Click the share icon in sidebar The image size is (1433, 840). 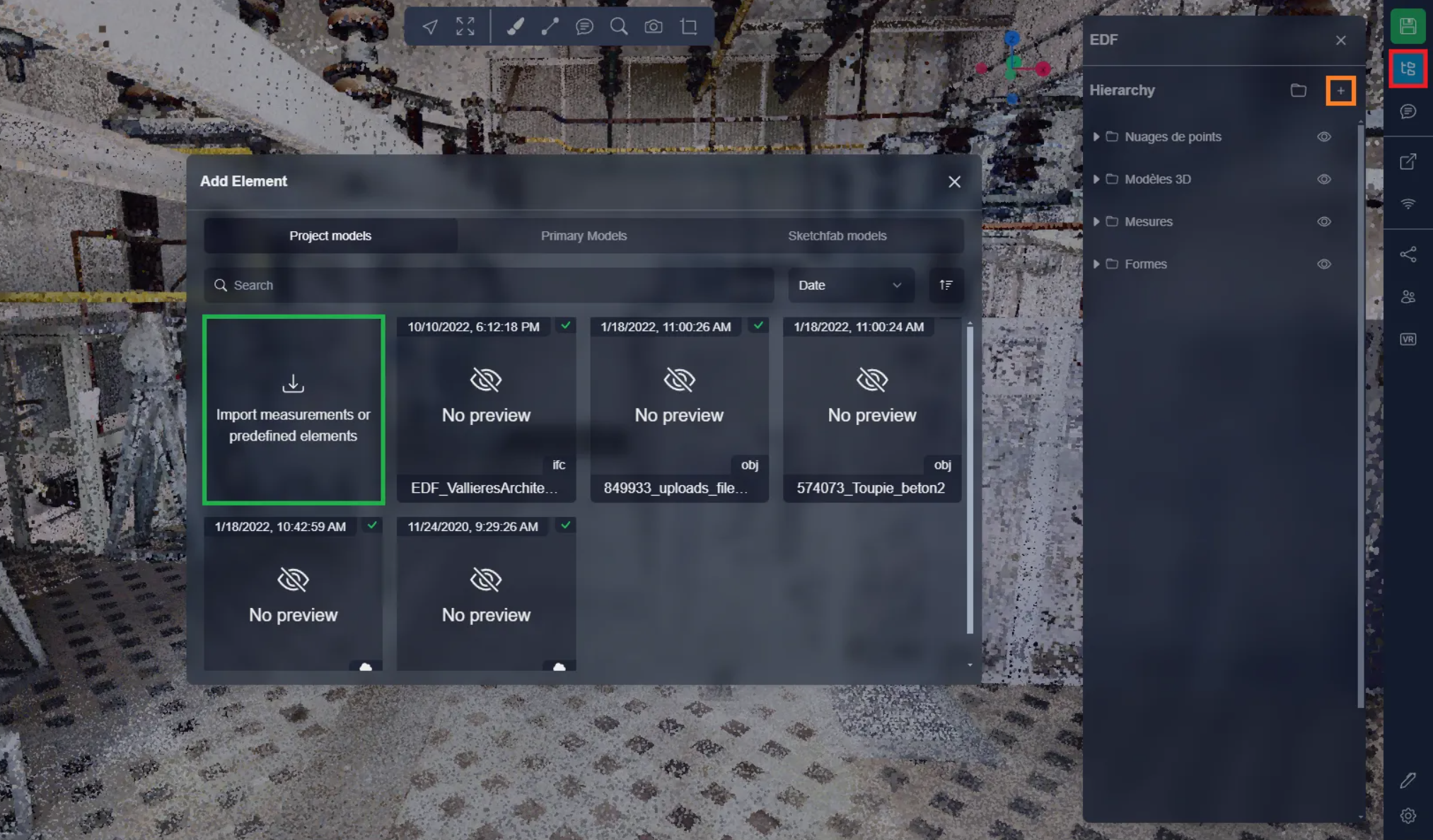pyautogui.click(x=1408, y=255)
